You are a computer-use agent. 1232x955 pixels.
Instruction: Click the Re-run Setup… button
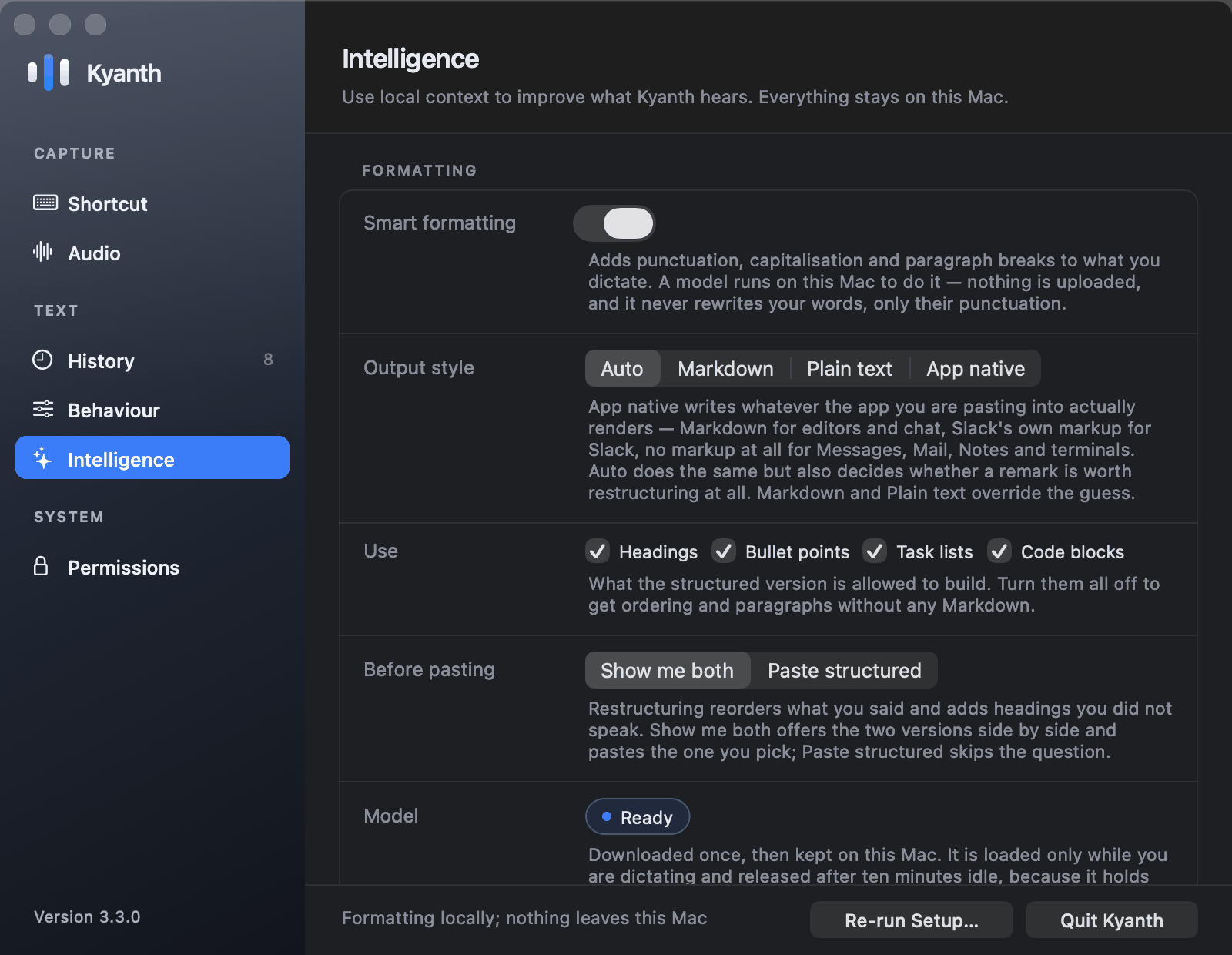[x=912, y=920]
